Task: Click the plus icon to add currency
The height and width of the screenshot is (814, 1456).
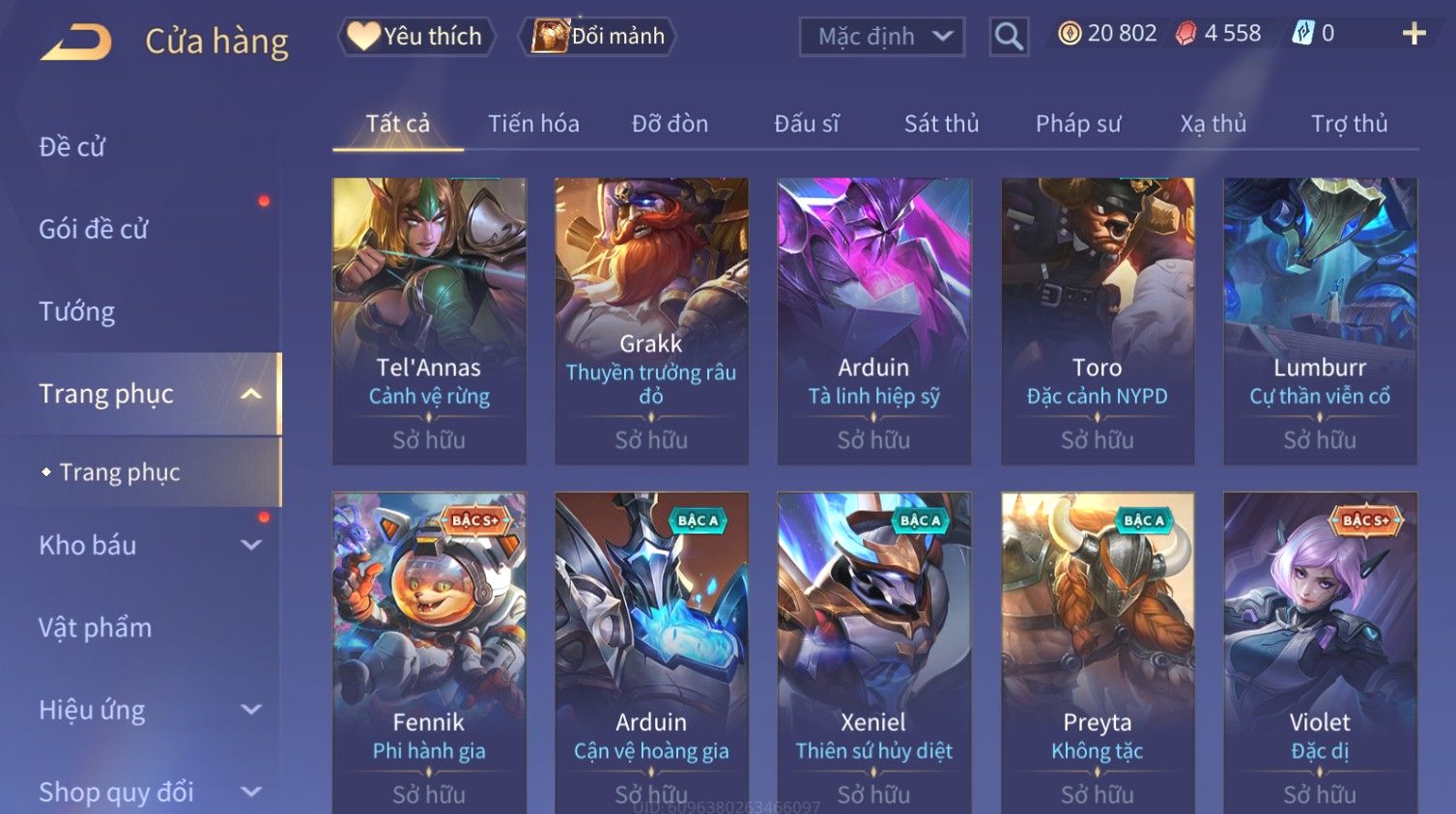Action: point(1413,34)
